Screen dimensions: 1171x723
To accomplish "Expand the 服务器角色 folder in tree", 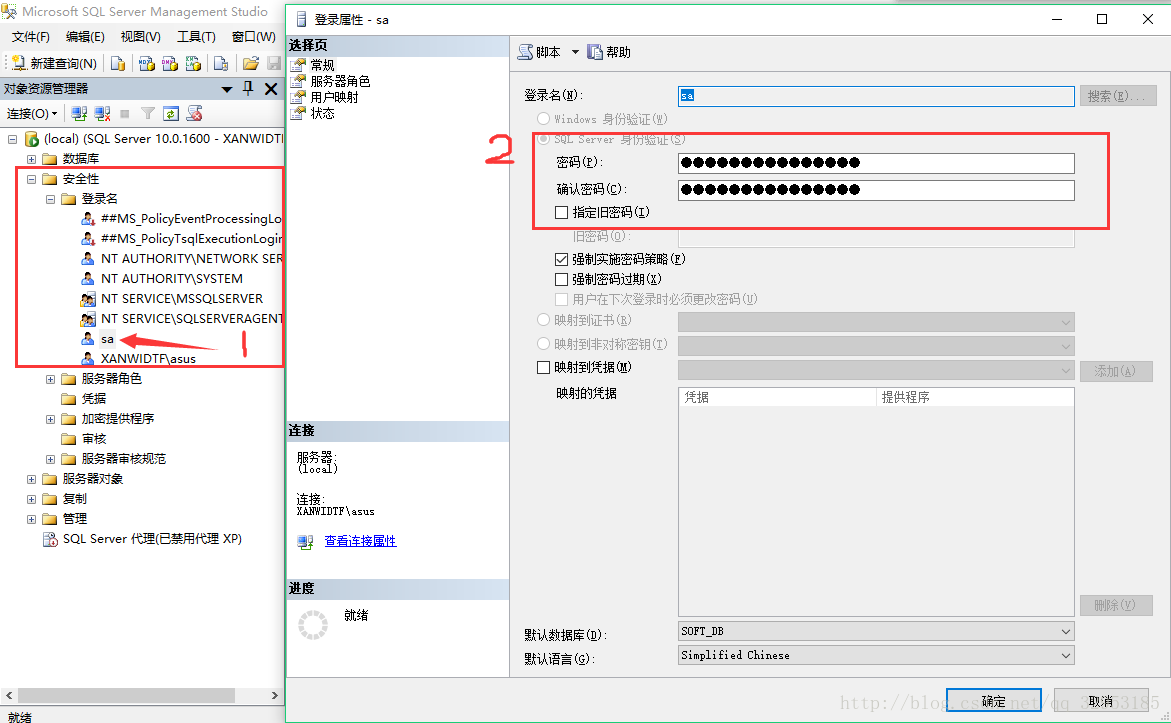I will click(x=50, y=379).
